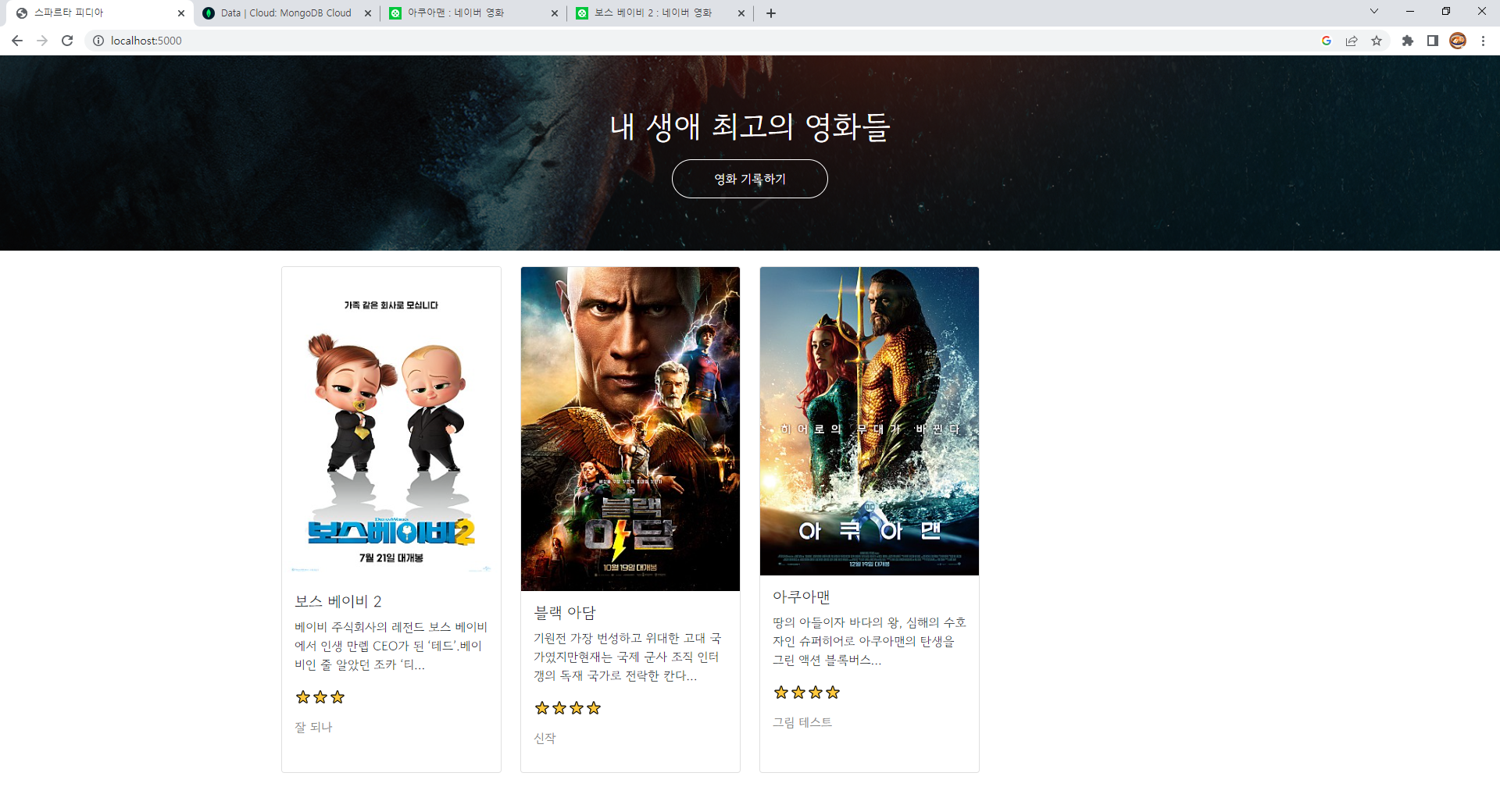Close the 아쿠아맨 네이버 영화 tab
The height and width of the screenshot is (812, 1500).
click(x=555, y=13)
